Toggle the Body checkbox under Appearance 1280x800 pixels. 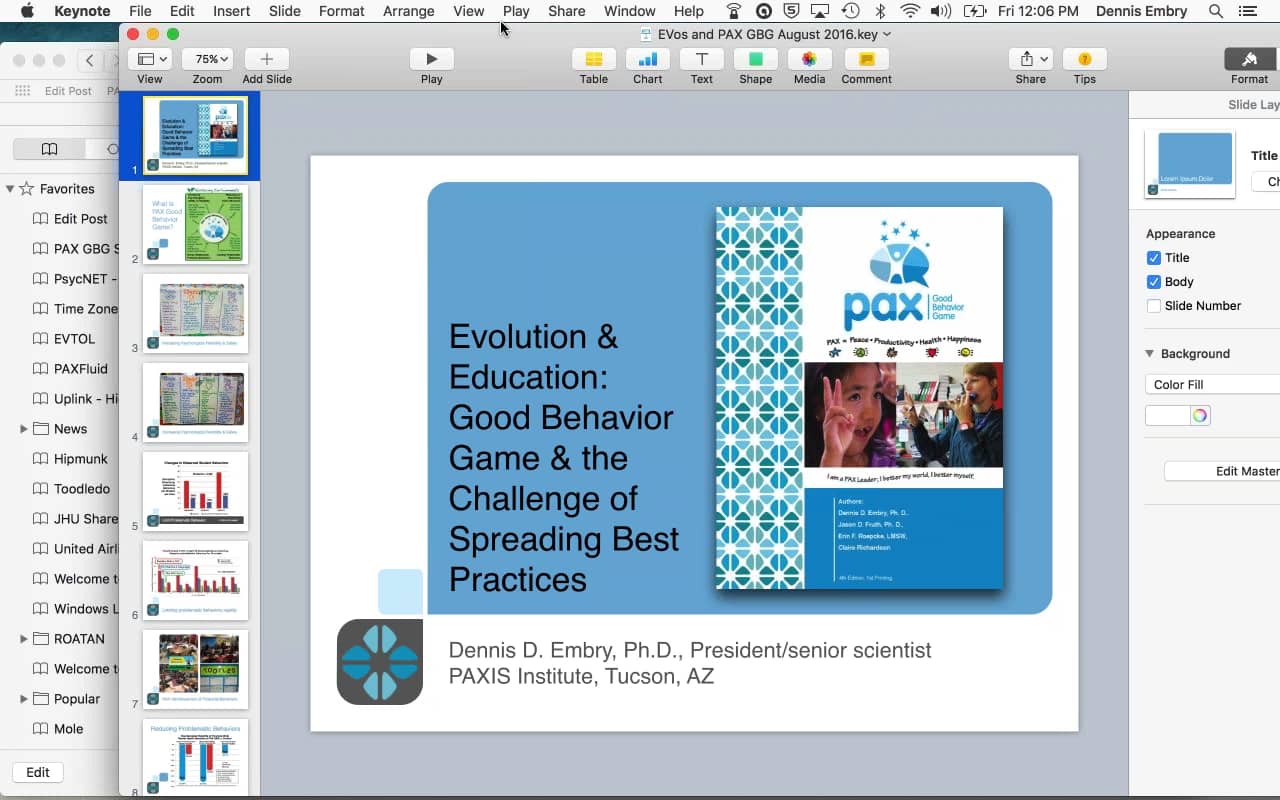pos(1154,282)
